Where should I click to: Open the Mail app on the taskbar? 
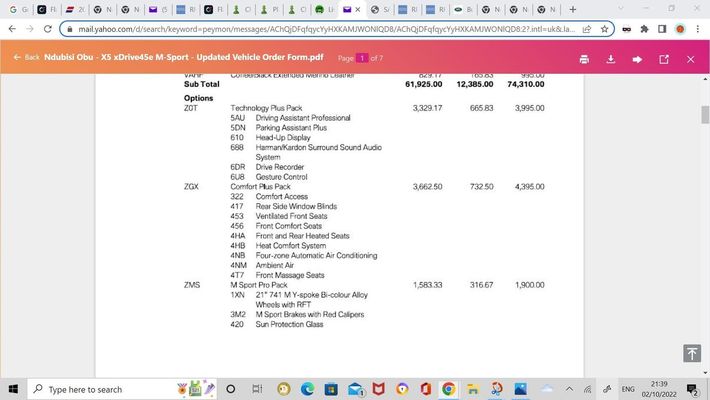point(355,389)
